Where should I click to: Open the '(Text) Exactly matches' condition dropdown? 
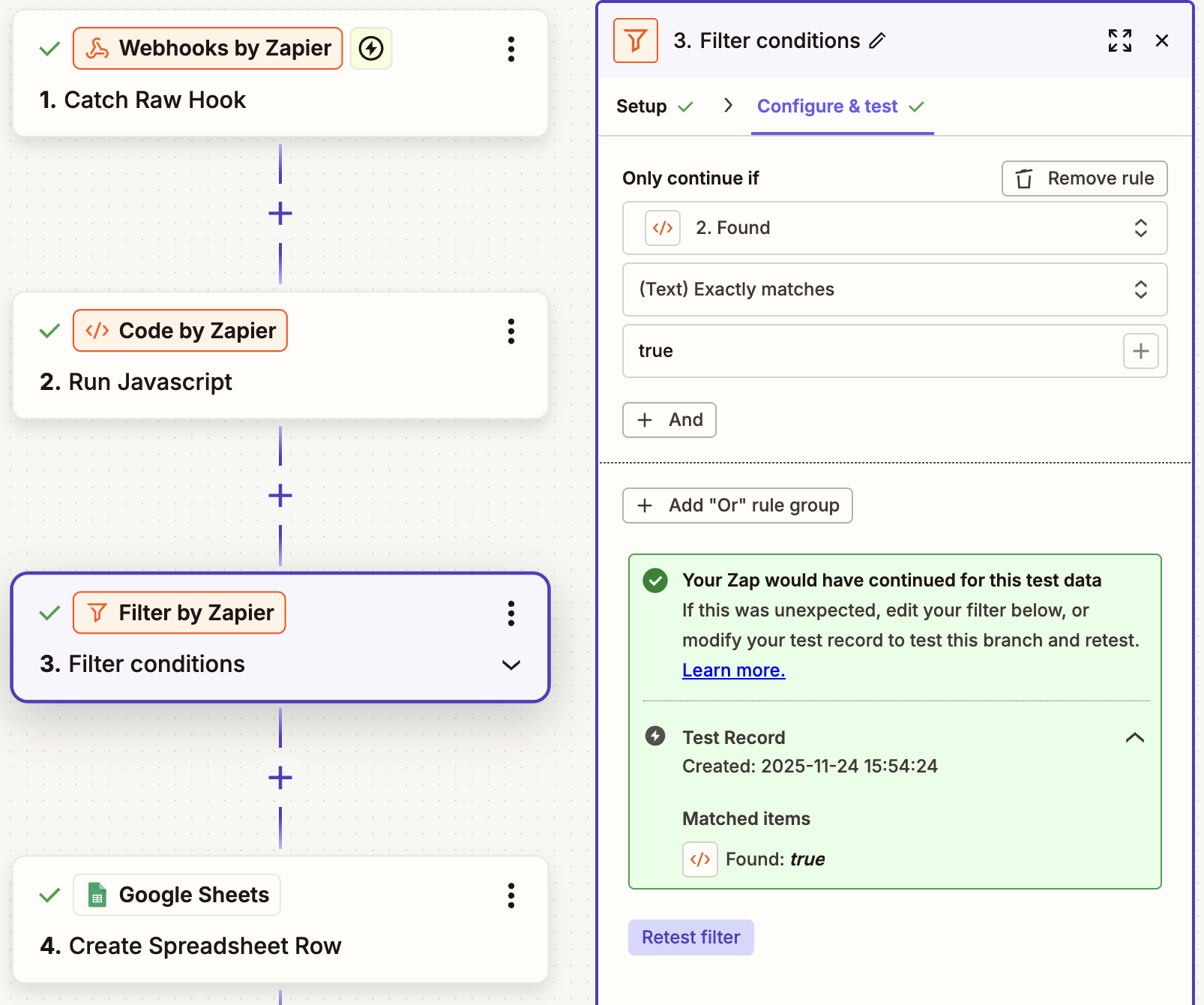(x=895, y=289)
